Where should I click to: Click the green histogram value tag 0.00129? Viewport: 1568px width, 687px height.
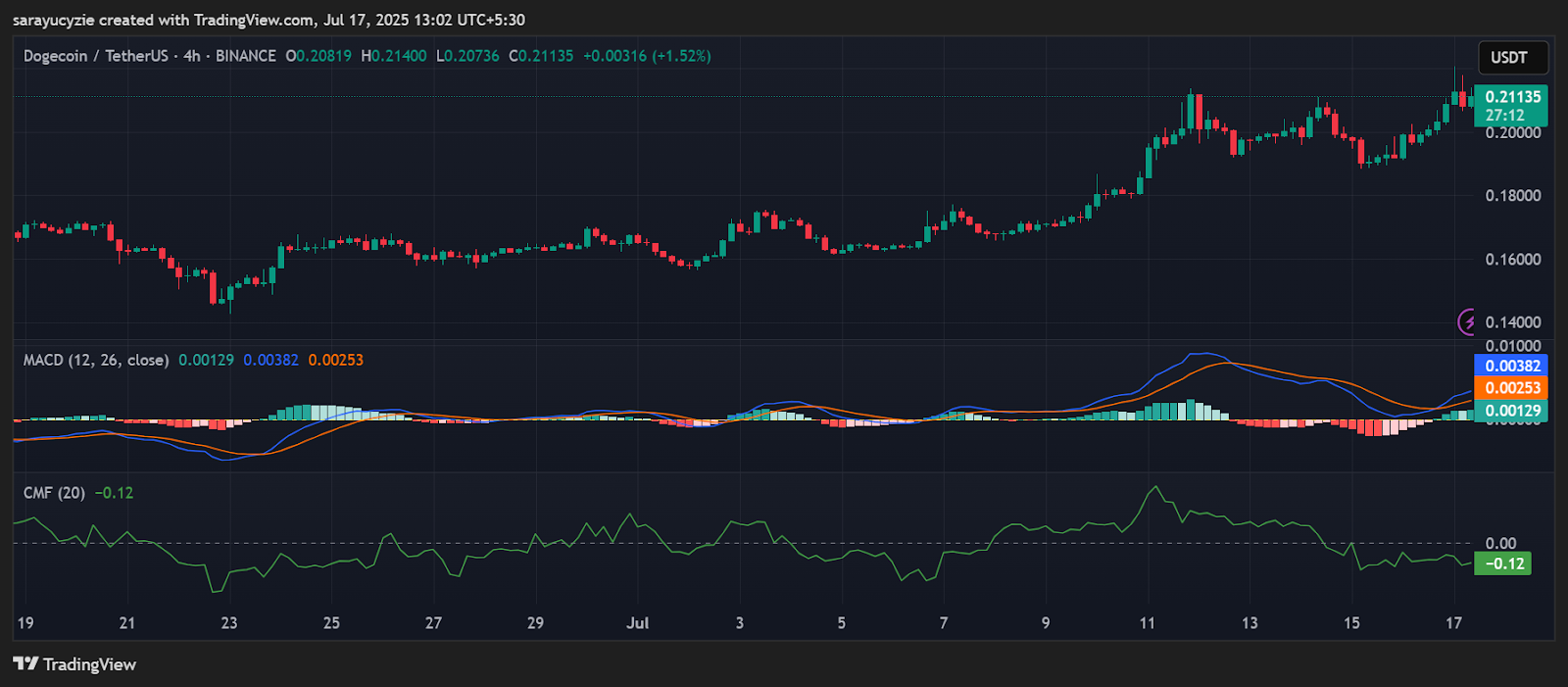[1511, 411]
